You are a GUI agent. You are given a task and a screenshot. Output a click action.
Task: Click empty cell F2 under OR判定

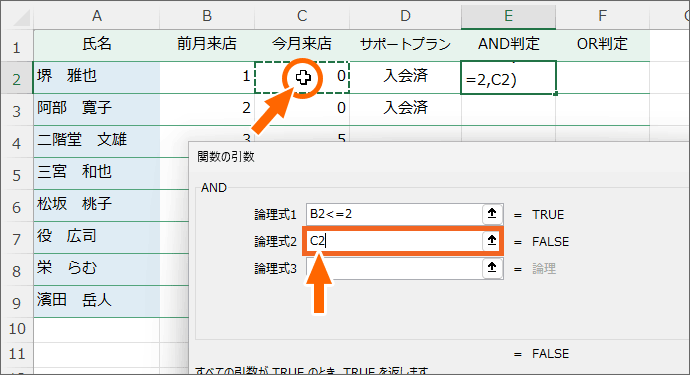(602, 77)
